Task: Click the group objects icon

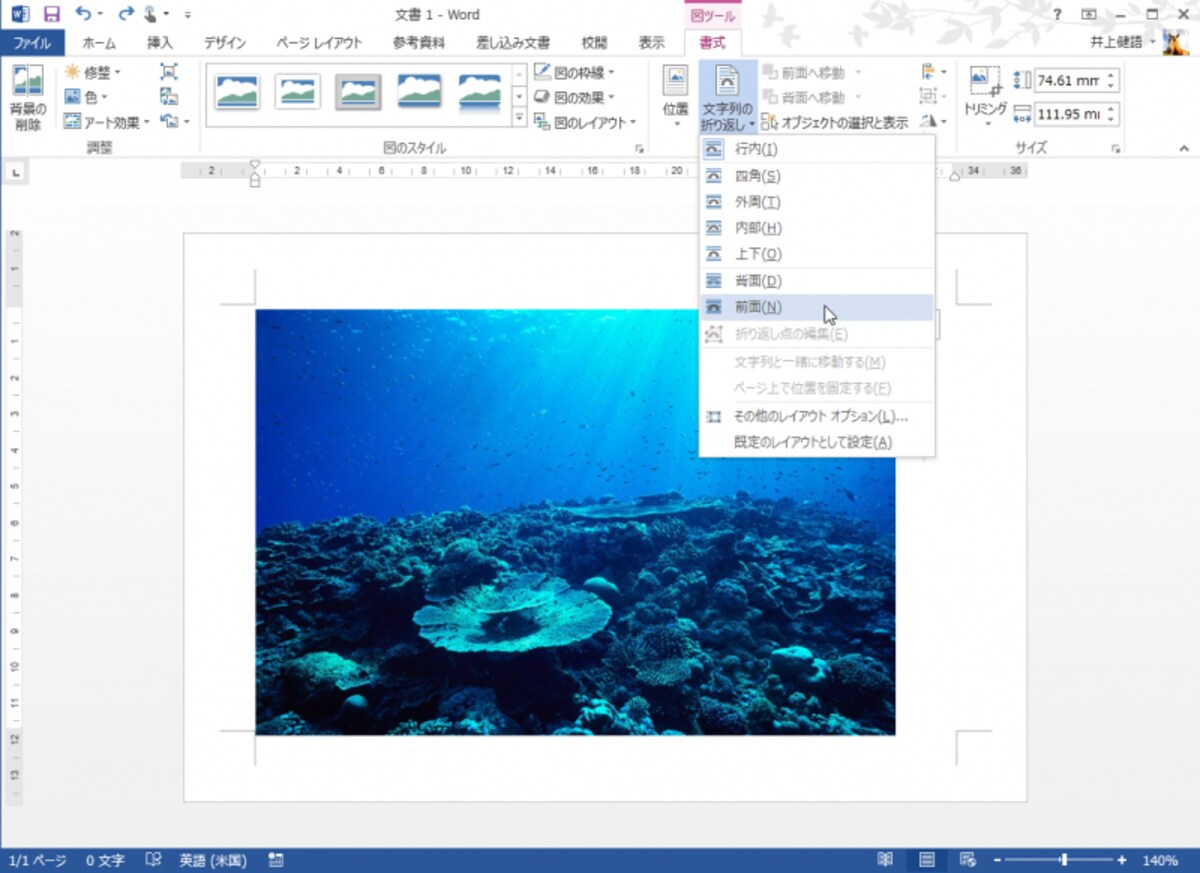Action: click(930, 96)
